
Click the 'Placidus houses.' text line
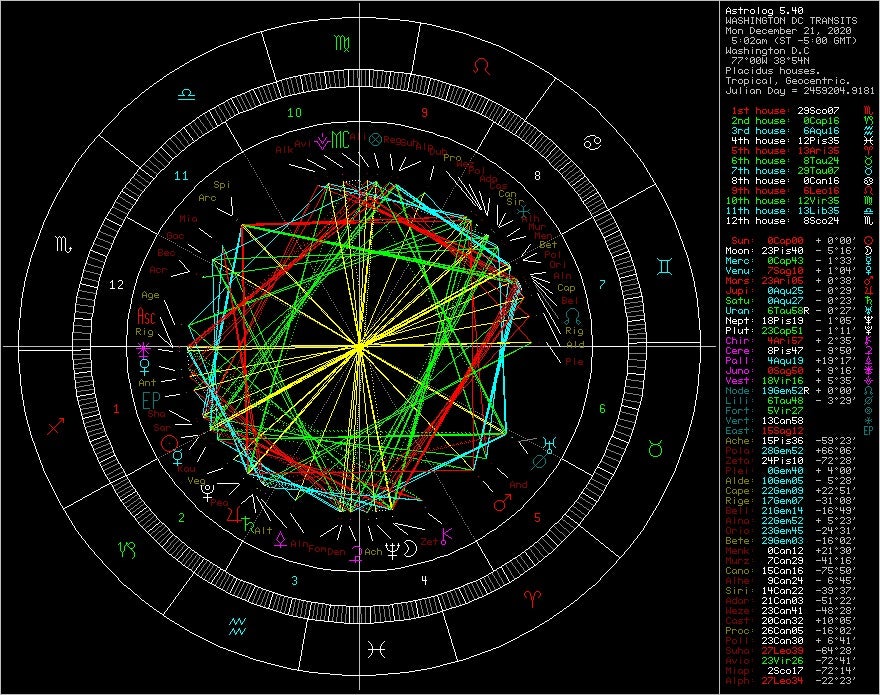coord(773,71)
